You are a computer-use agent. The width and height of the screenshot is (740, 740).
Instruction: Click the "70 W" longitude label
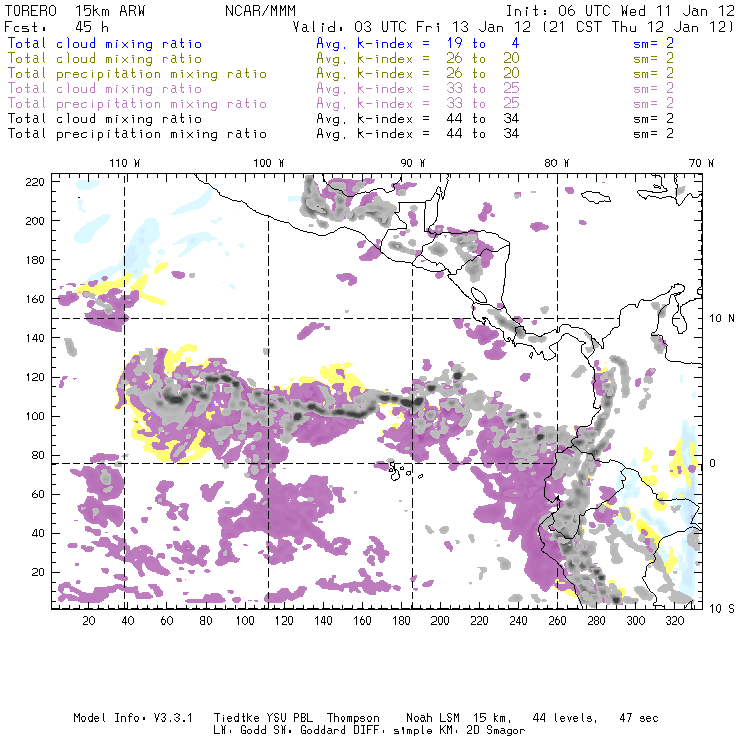(x=701, y=163)
